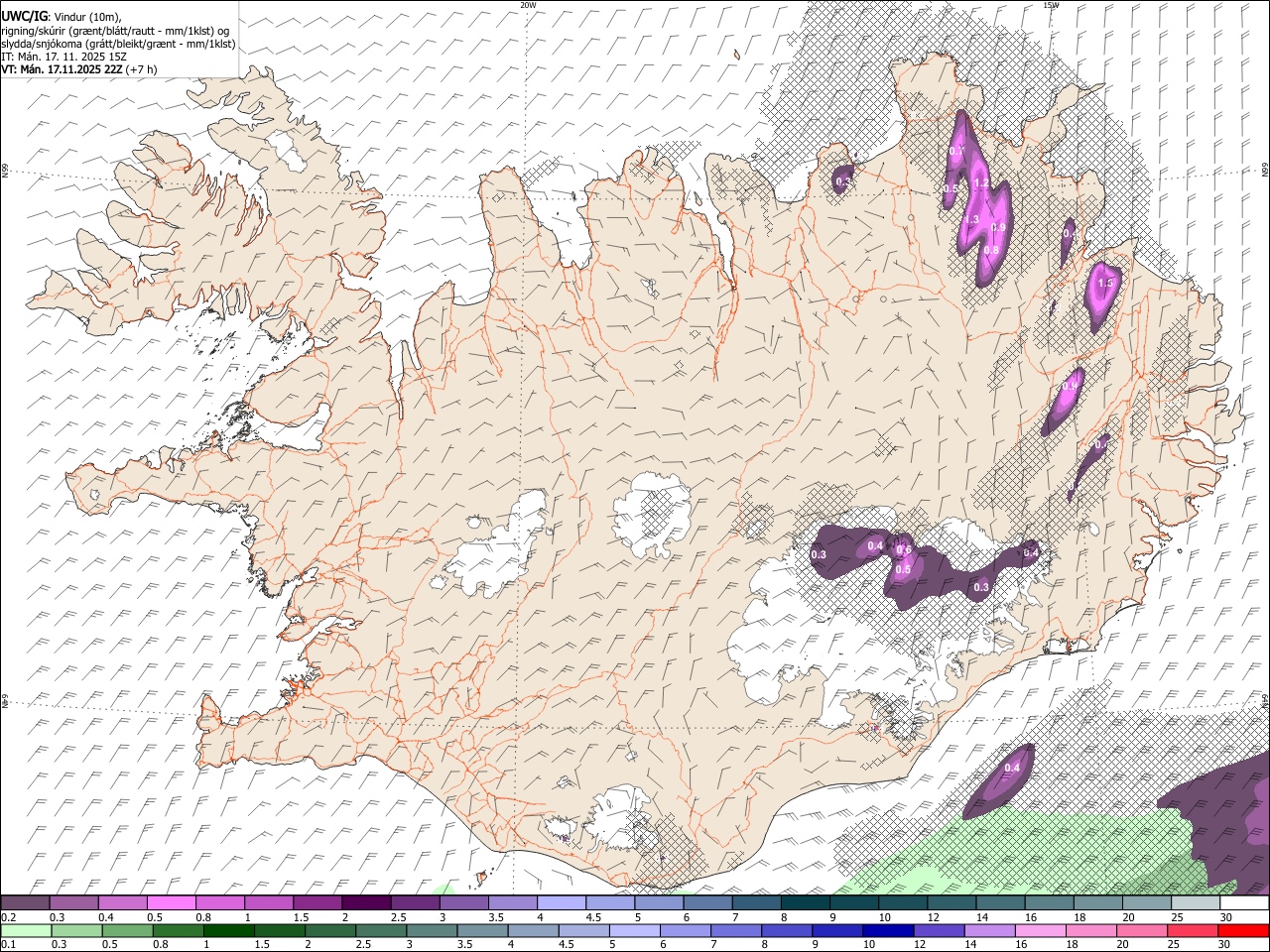Click the light lavender swatch labeled 4 in top row
The image size is (1270, 952).
[x=561, y=902]
